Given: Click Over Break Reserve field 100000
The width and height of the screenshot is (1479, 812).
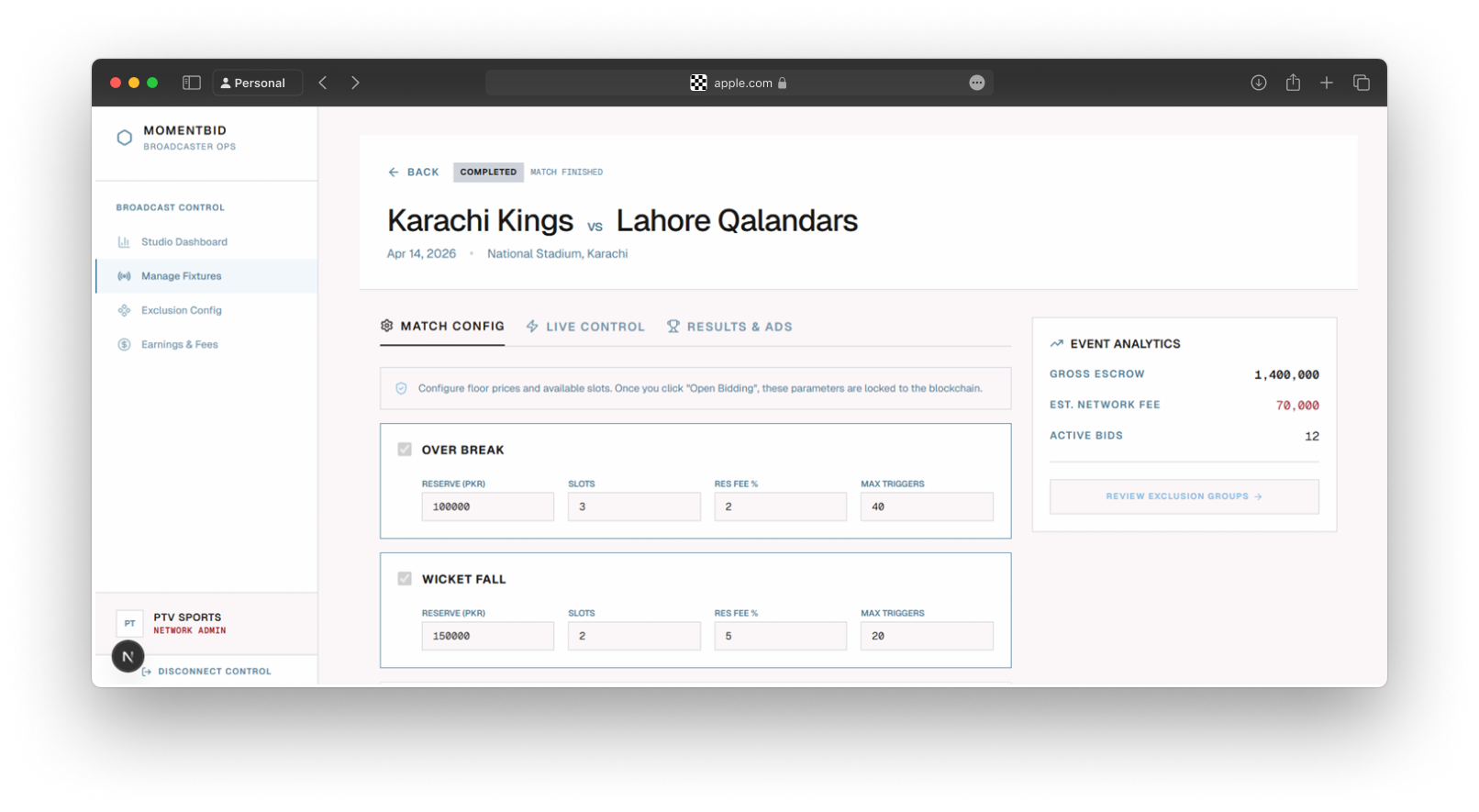Looking at the screenshot, I should coord(488,506).
